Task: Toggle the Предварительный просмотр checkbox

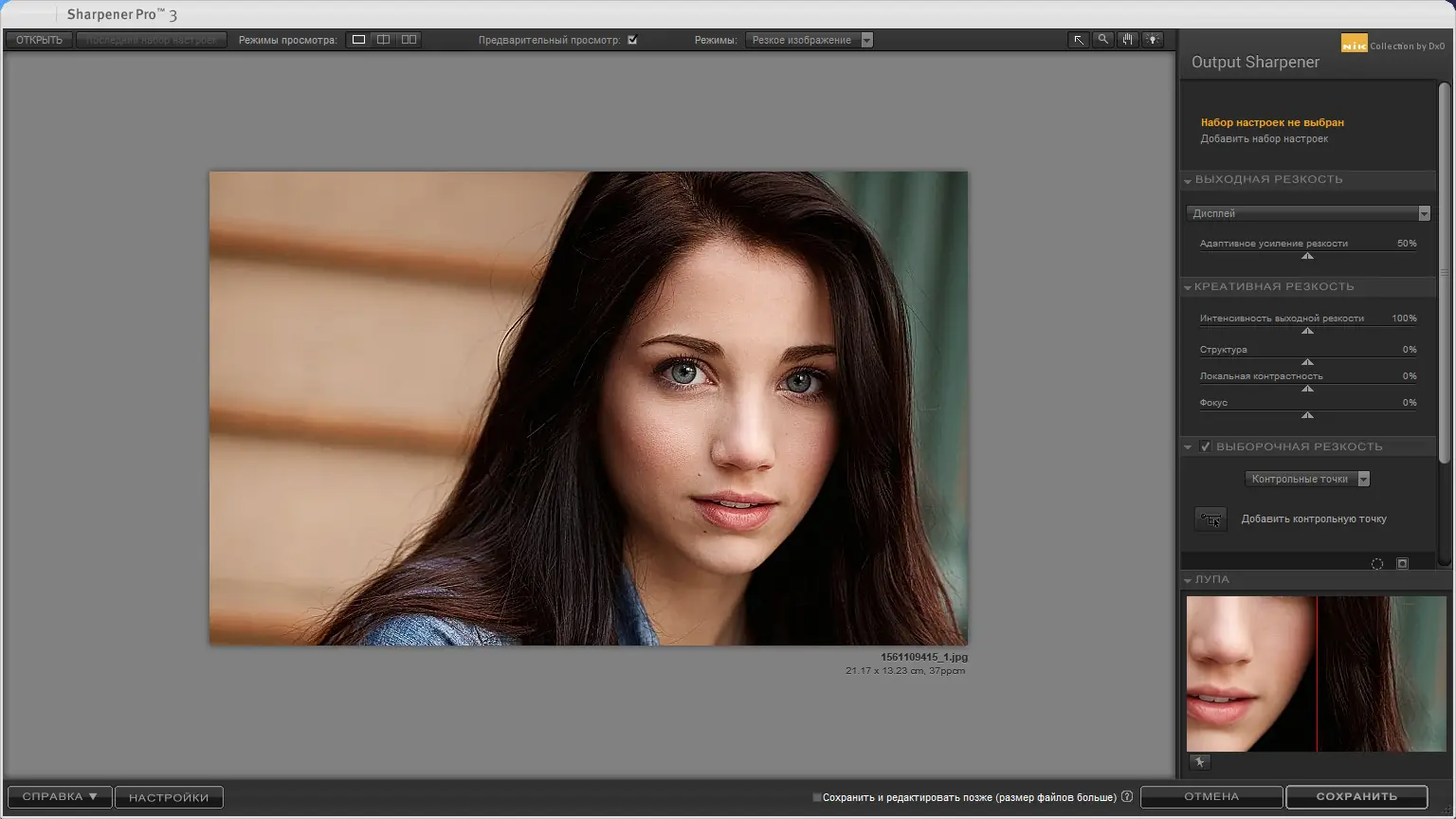Action: click(632, 40)
